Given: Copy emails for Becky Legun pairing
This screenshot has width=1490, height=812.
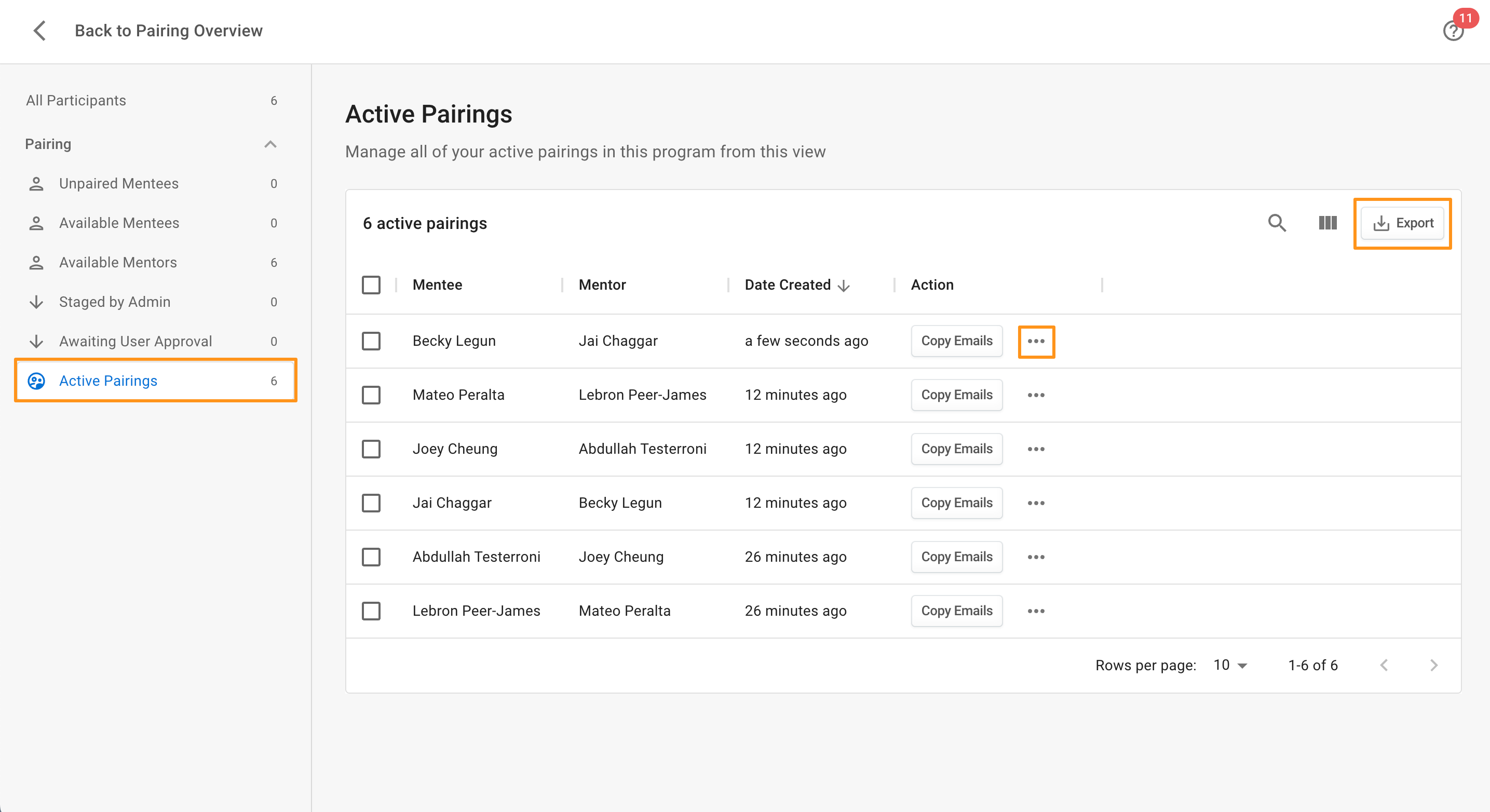Looking at the screenshot, I should [957, 341].
